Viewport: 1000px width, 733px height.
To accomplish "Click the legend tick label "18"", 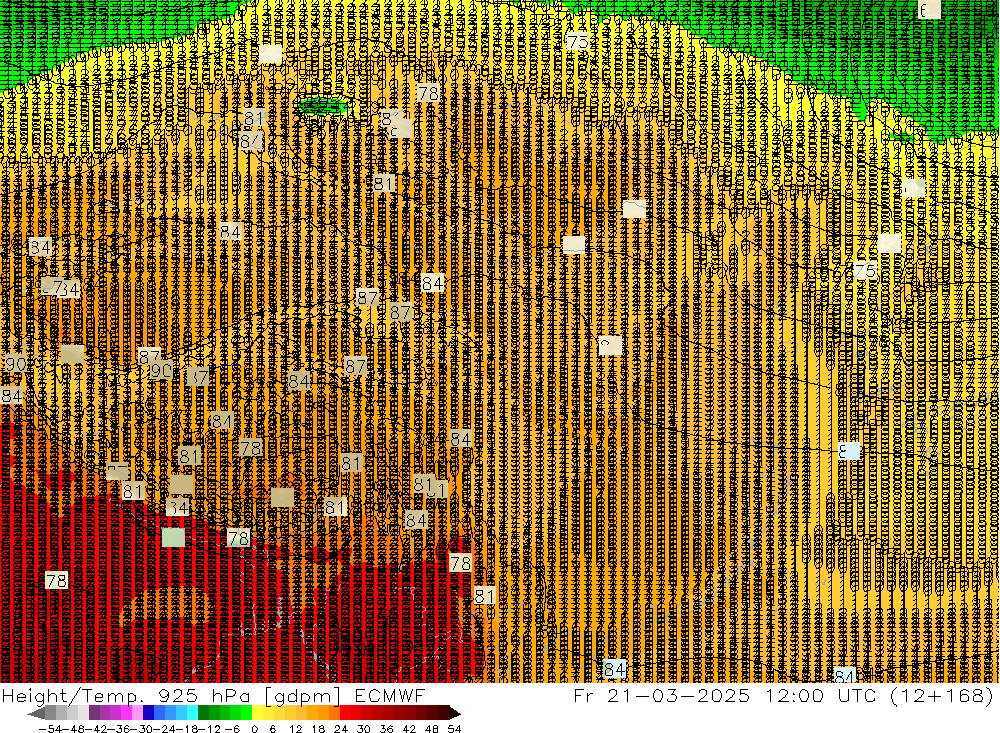I will coord(318,729).
